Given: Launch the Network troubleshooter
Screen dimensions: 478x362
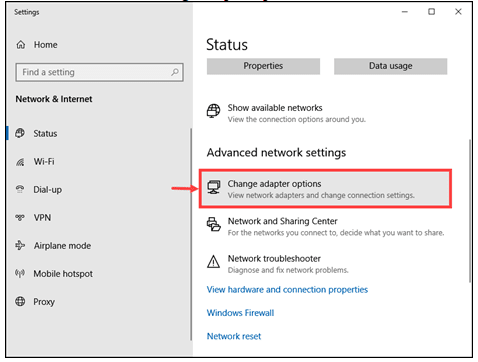Looking at the screenshot, I should click(x=278, y=264).
